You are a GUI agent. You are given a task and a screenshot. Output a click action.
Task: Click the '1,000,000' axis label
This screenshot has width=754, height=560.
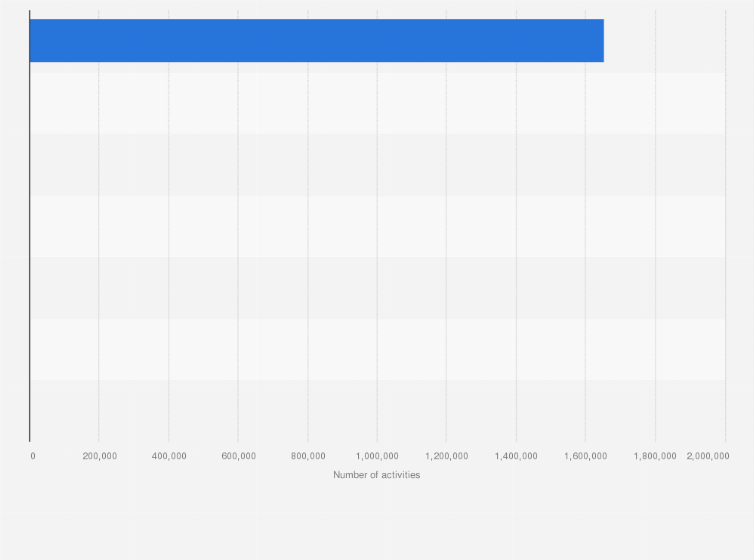(377, 456)
